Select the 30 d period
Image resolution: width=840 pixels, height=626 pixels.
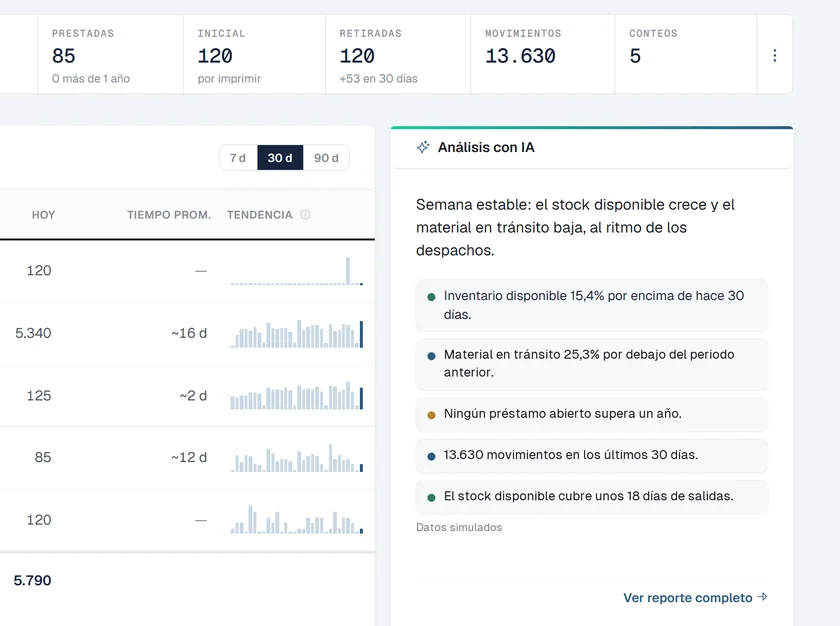[280, 158]
